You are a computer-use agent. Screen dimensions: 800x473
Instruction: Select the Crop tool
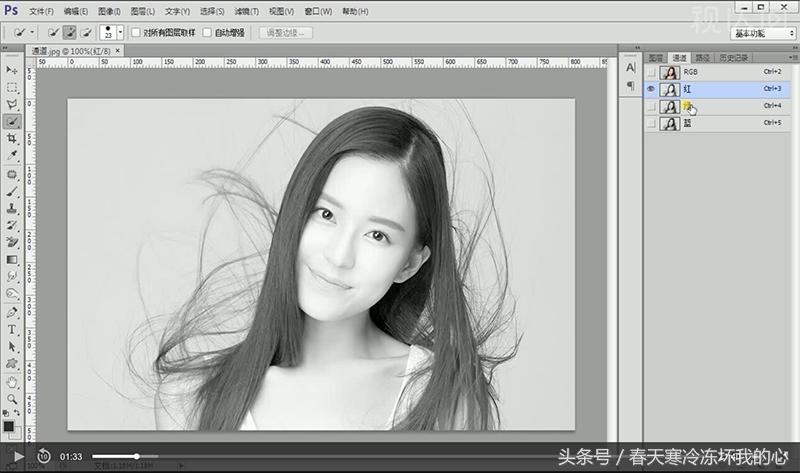(x=12, y=138)
